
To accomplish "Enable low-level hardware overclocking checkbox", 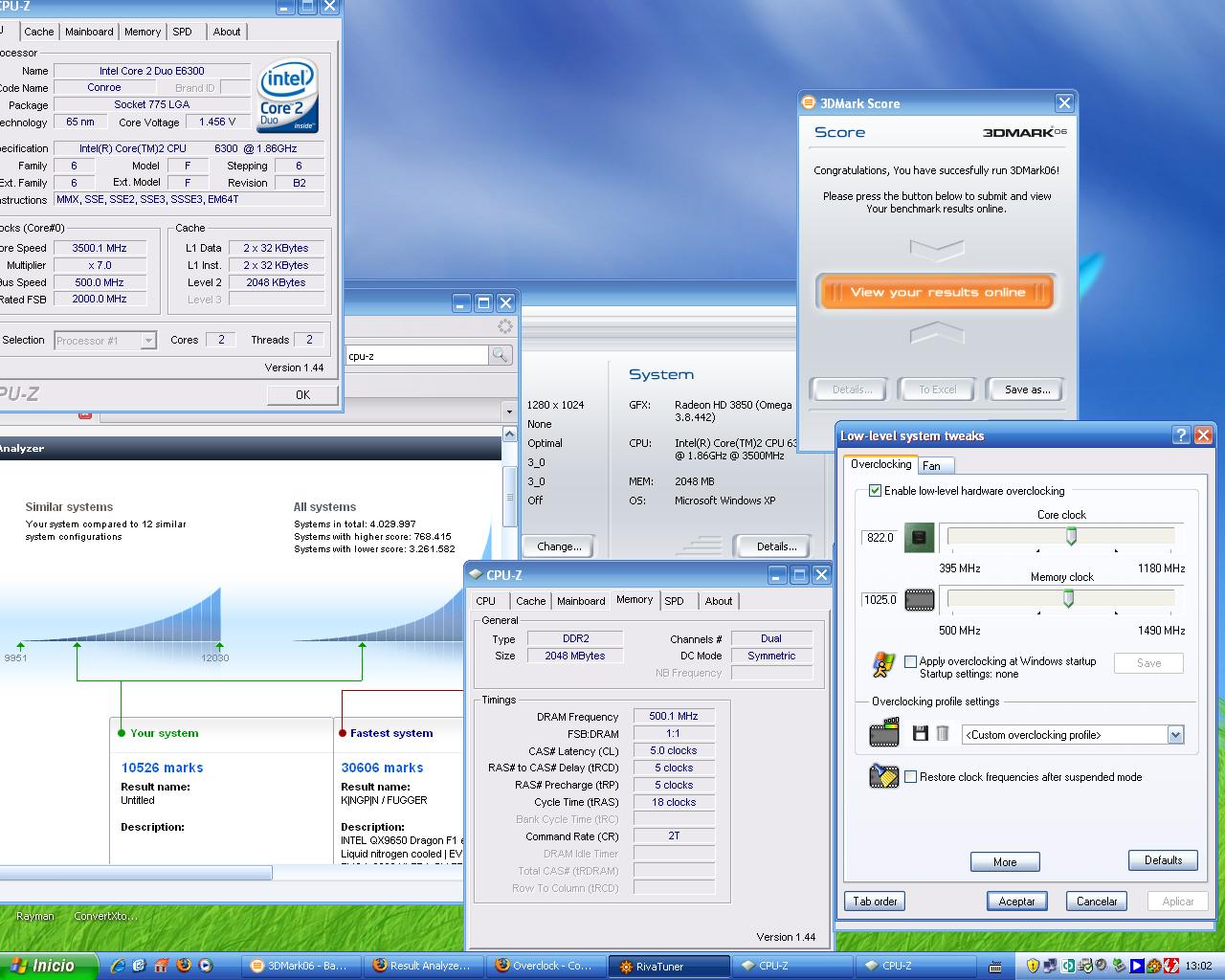I will coord(875,491).
